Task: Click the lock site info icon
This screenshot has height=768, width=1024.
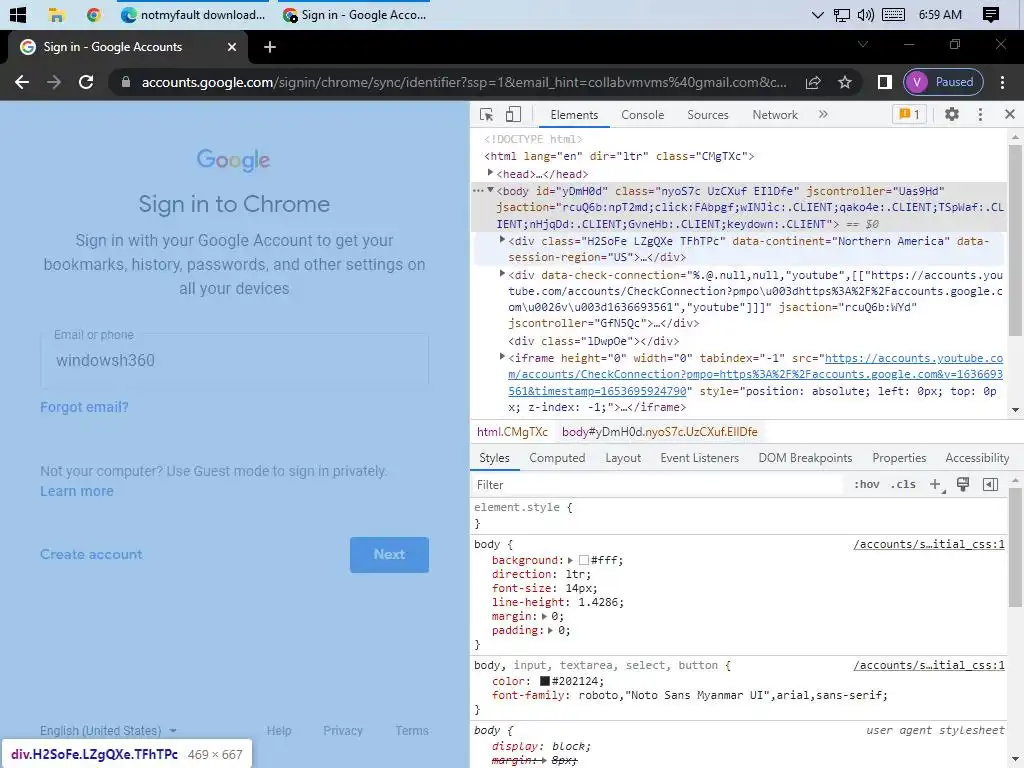Action: click(x=126, y=82)
